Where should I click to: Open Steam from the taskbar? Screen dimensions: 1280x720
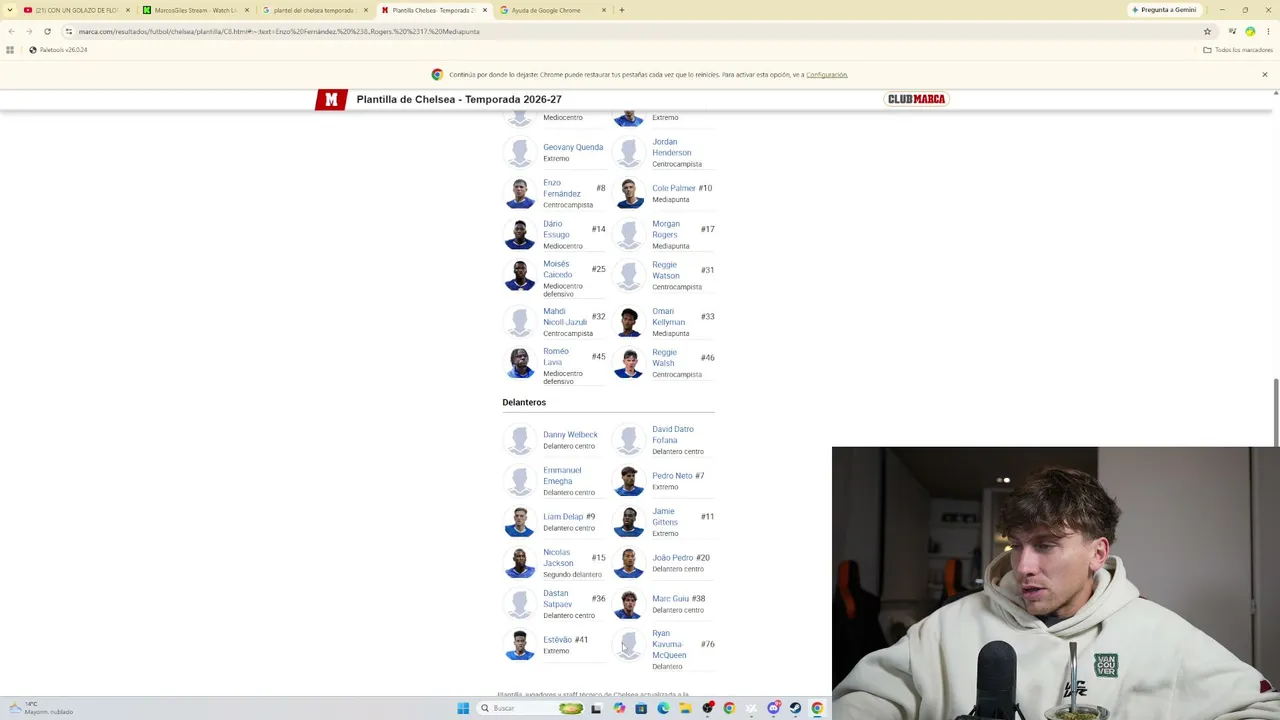coord(795,708)
